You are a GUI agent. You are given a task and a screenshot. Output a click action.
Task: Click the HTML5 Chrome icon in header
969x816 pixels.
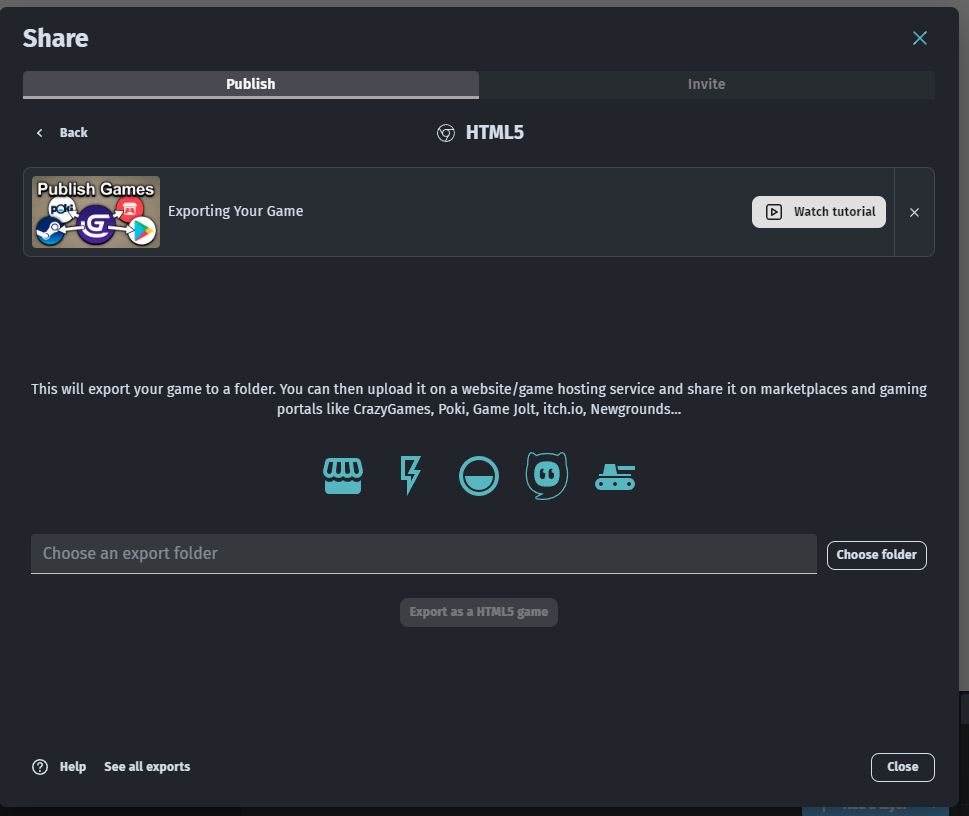point(446,133)
